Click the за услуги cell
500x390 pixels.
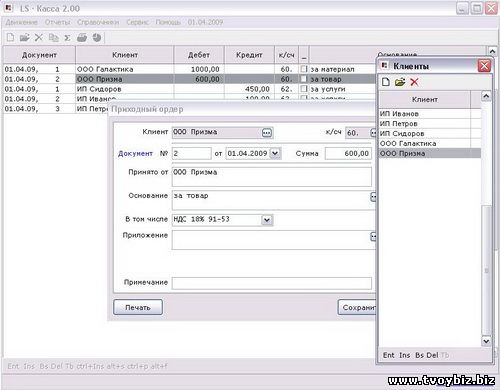coord(342,89)
